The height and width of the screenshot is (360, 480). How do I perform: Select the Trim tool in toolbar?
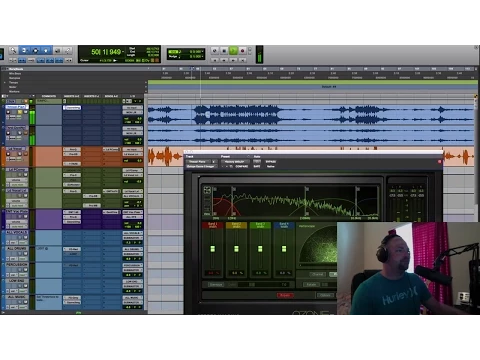pos(24,50)
